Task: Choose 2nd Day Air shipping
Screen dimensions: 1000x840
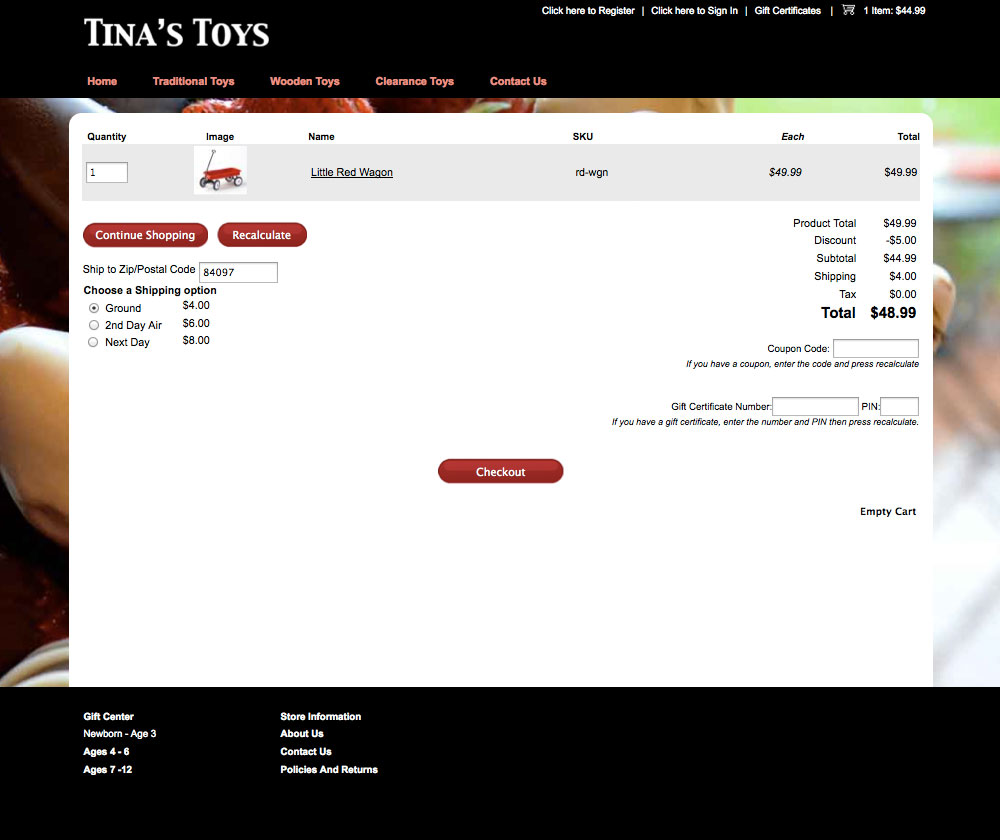Action: [94, 325]
